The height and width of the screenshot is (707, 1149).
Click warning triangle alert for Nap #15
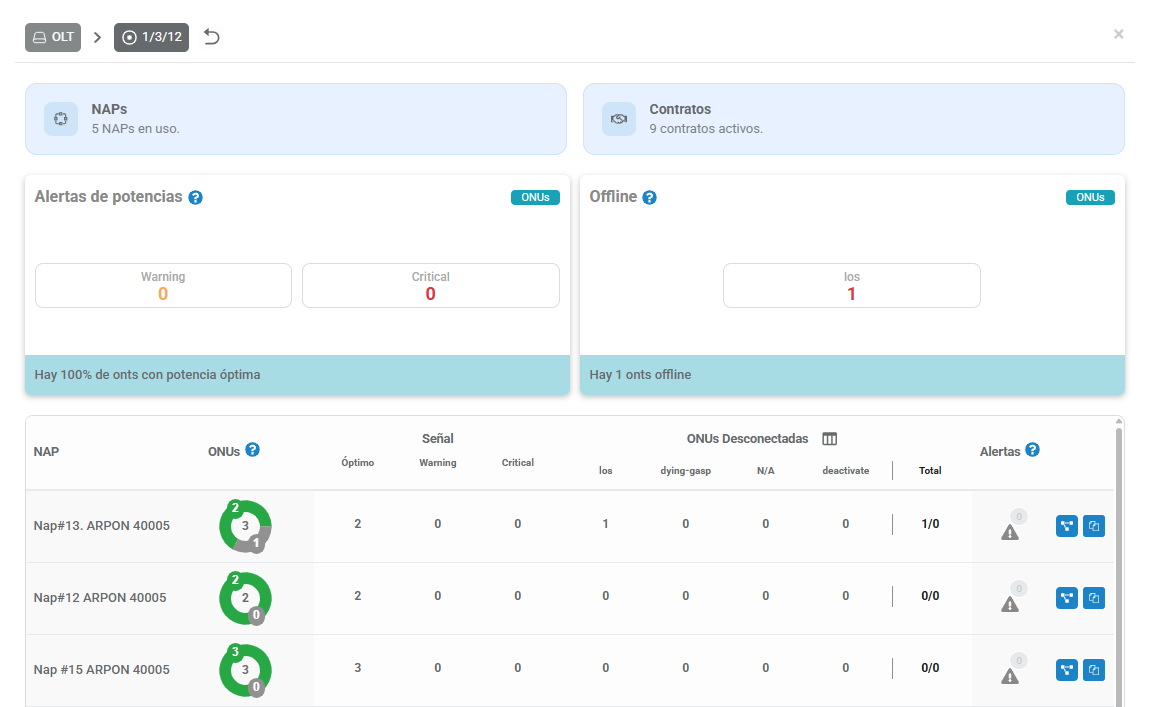1010,676
